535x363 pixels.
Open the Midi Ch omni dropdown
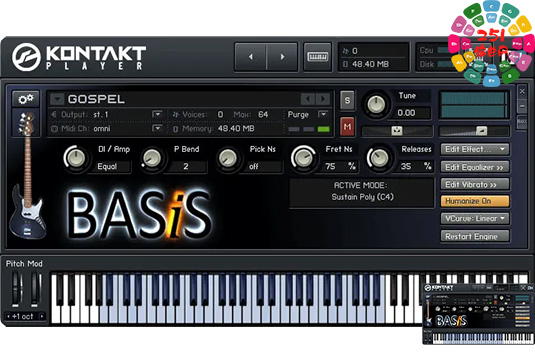[157, 128]
